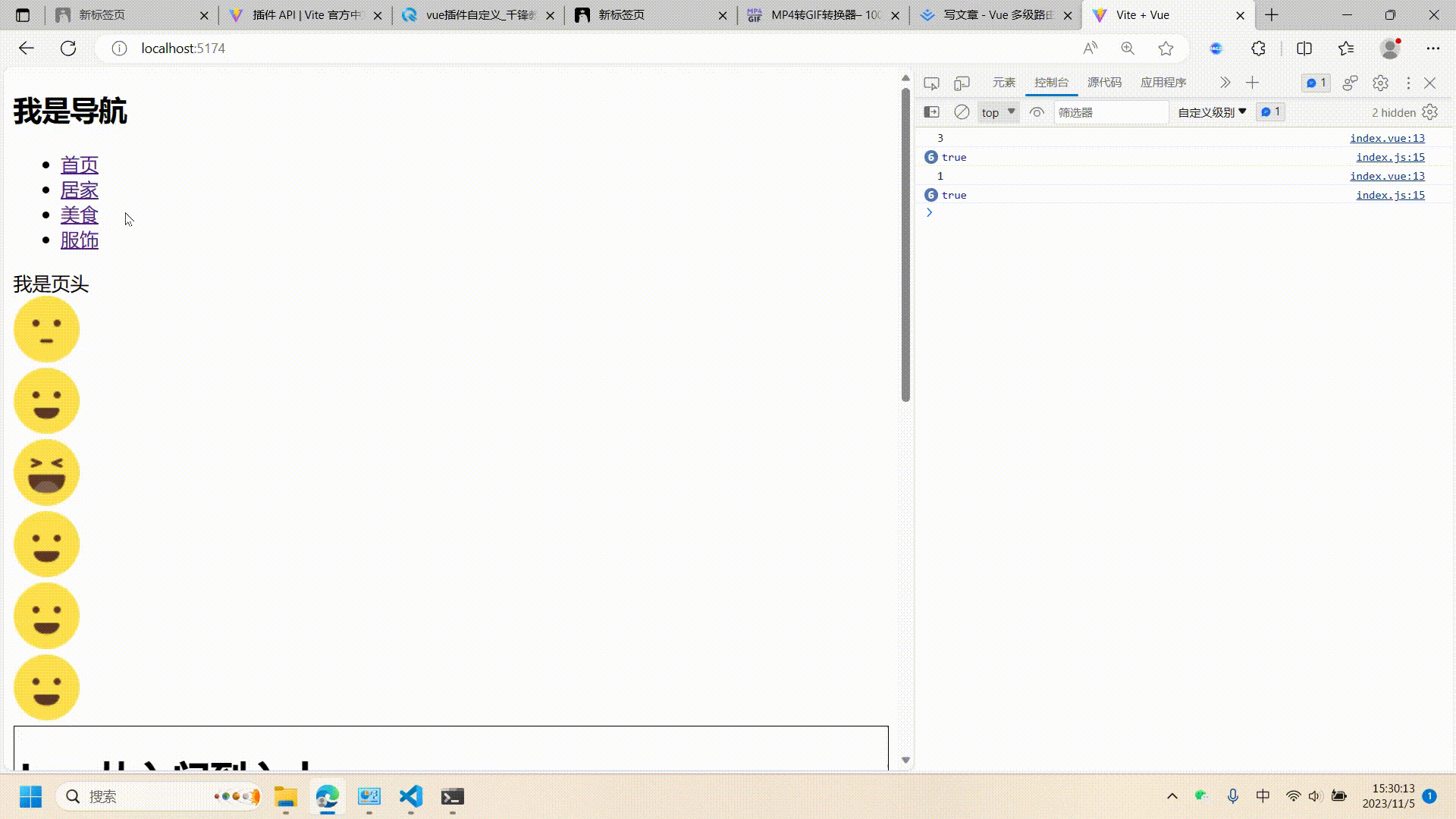Create a live expression with the eye icon
This screenshot has width=1456, height=819.
coord(1036,111)
